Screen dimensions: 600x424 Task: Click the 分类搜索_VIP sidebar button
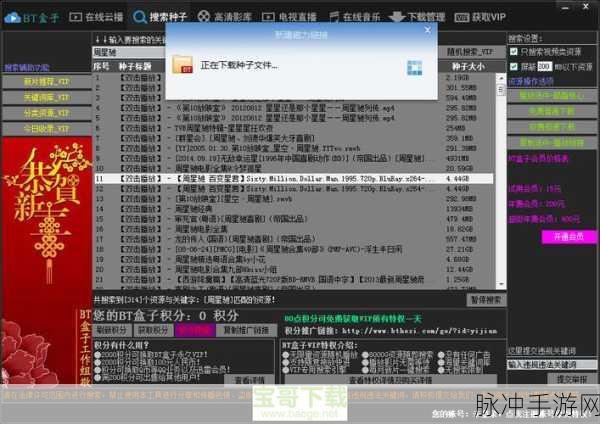(47, 113)
